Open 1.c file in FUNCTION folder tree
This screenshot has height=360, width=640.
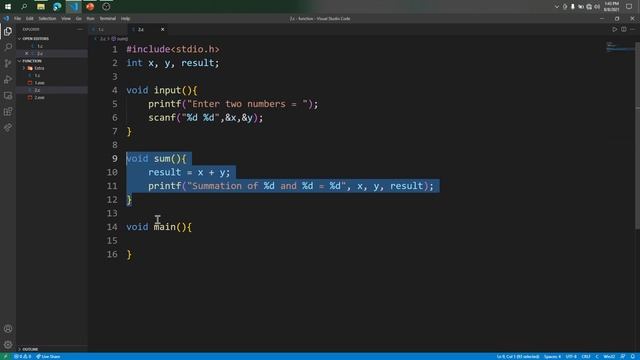coord(52,76)
